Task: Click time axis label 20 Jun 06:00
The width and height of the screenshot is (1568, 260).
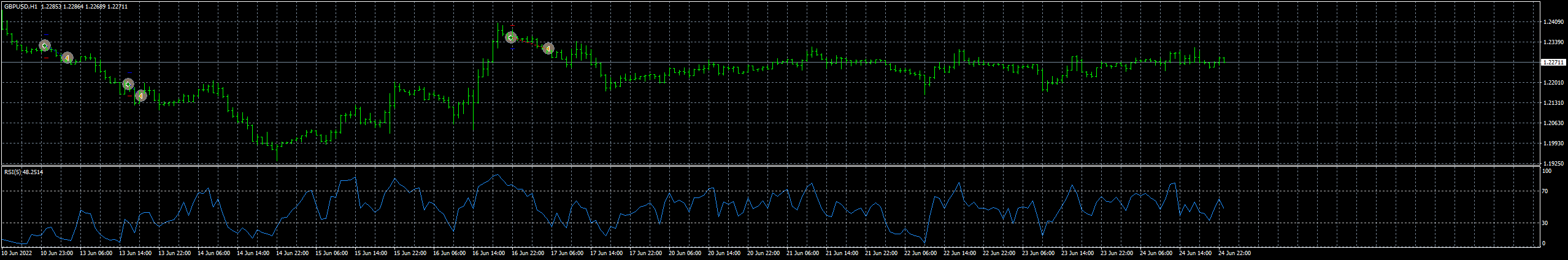Action: (685, 253)
